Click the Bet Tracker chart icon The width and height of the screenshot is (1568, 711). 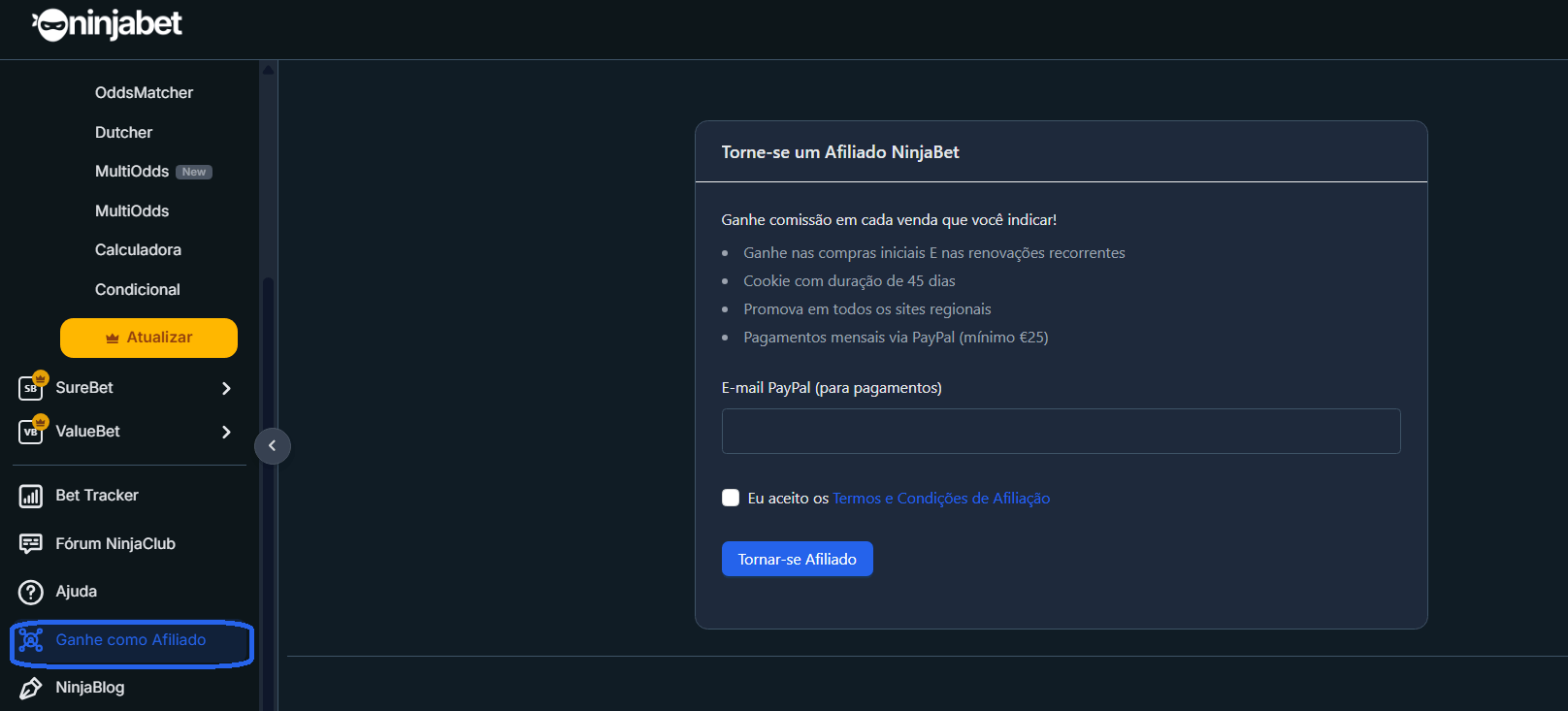[31, 496]
